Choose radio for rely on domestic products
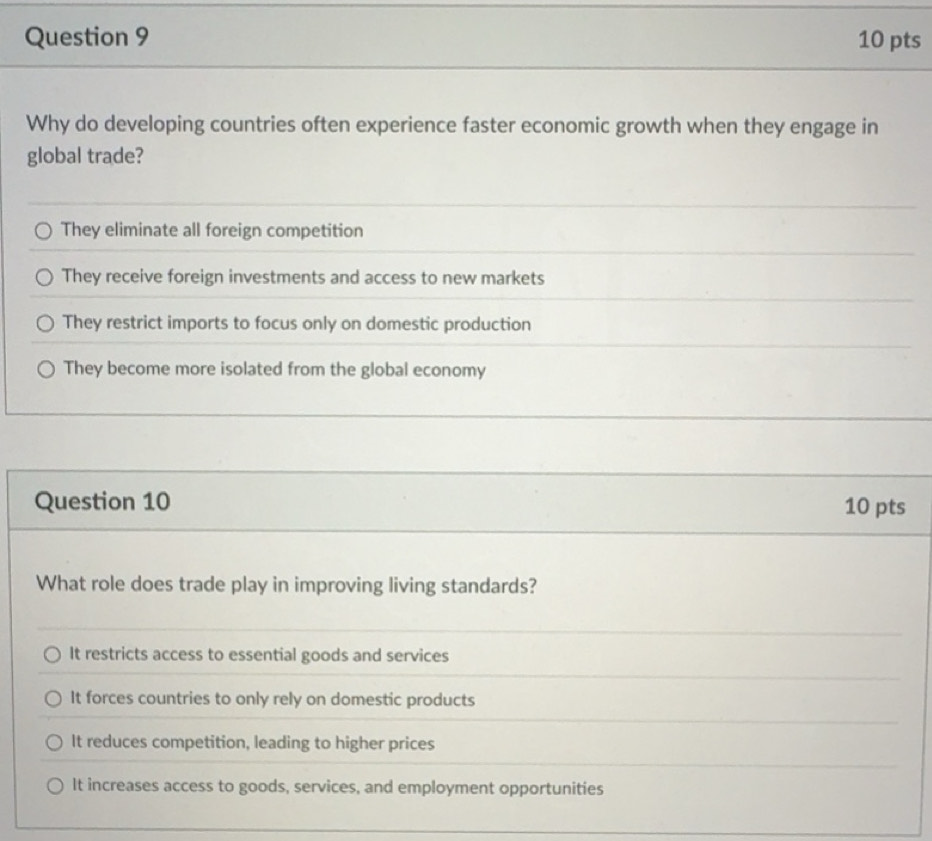This screenshot has height=841, width=932. tap(53, 700)
